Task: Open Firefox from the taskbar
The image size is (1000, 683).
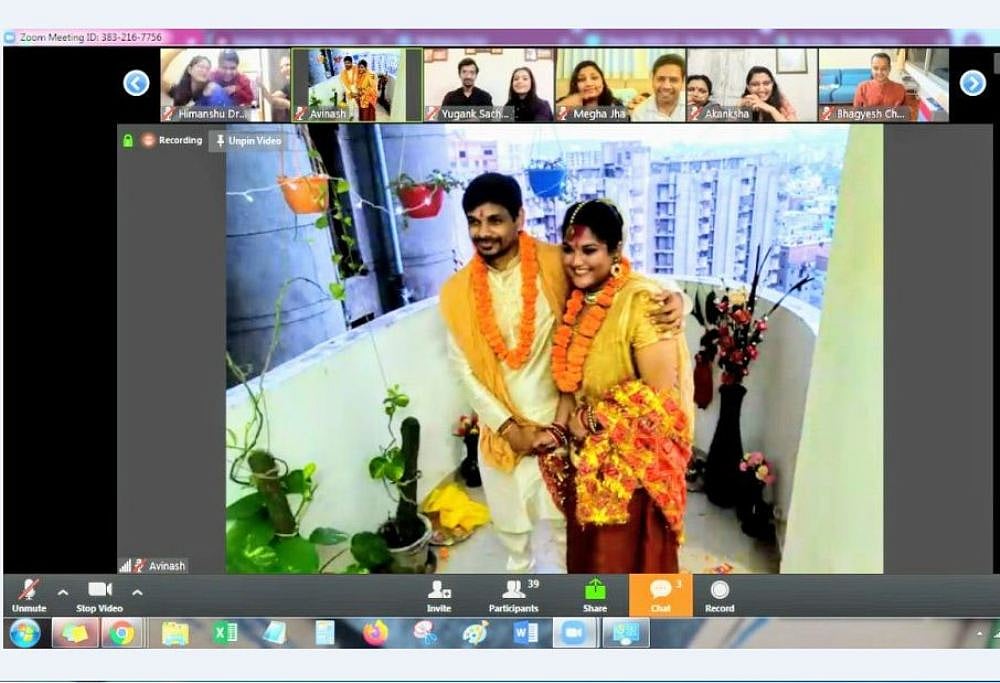Action: [376, 633]
